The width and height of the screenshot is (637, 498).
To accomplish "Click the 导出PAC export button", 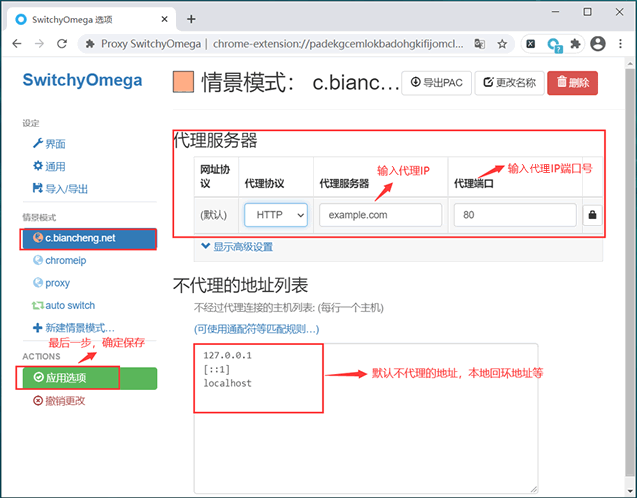I will (436, 82).
